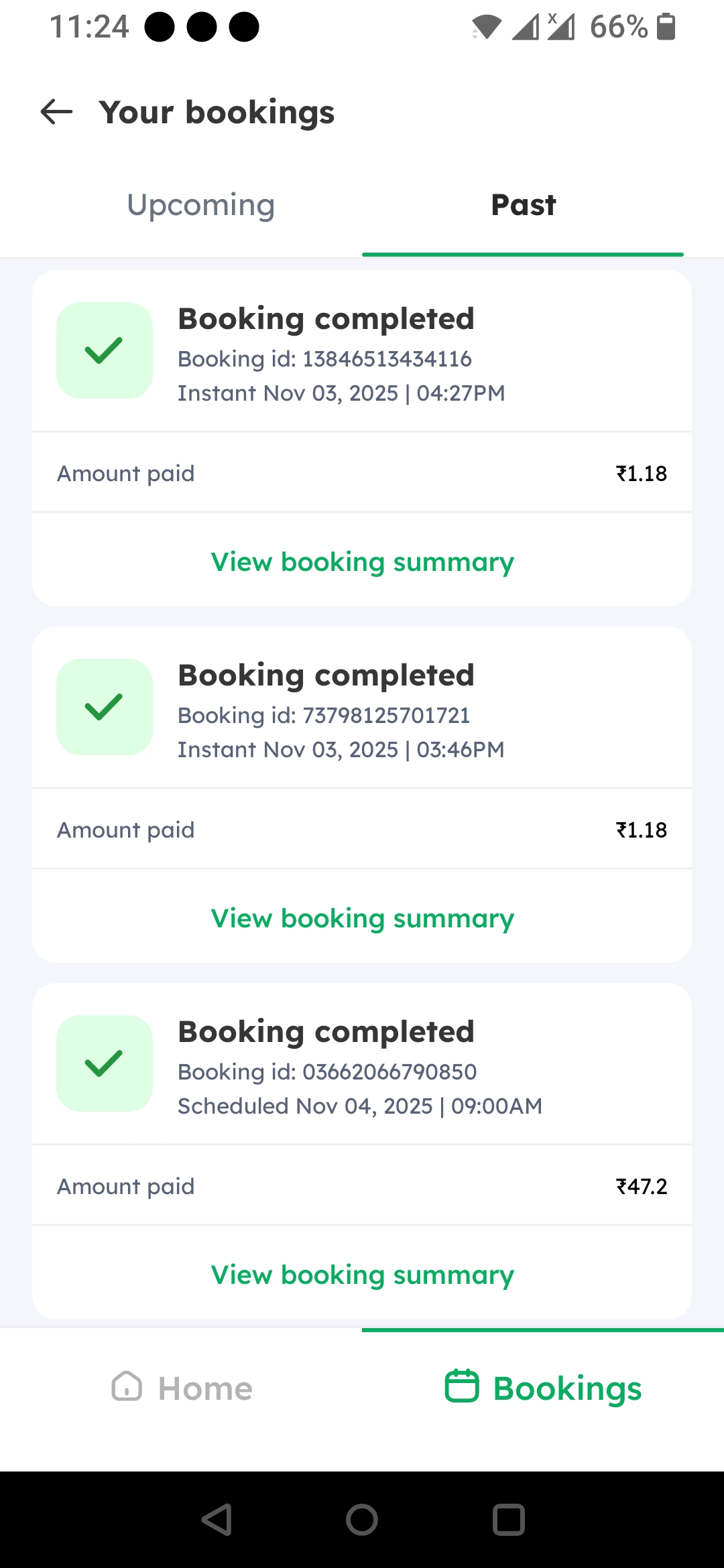Tap the back arrow beside Your bookings
Screen dimensions: 724x1568
coord(56,112)
